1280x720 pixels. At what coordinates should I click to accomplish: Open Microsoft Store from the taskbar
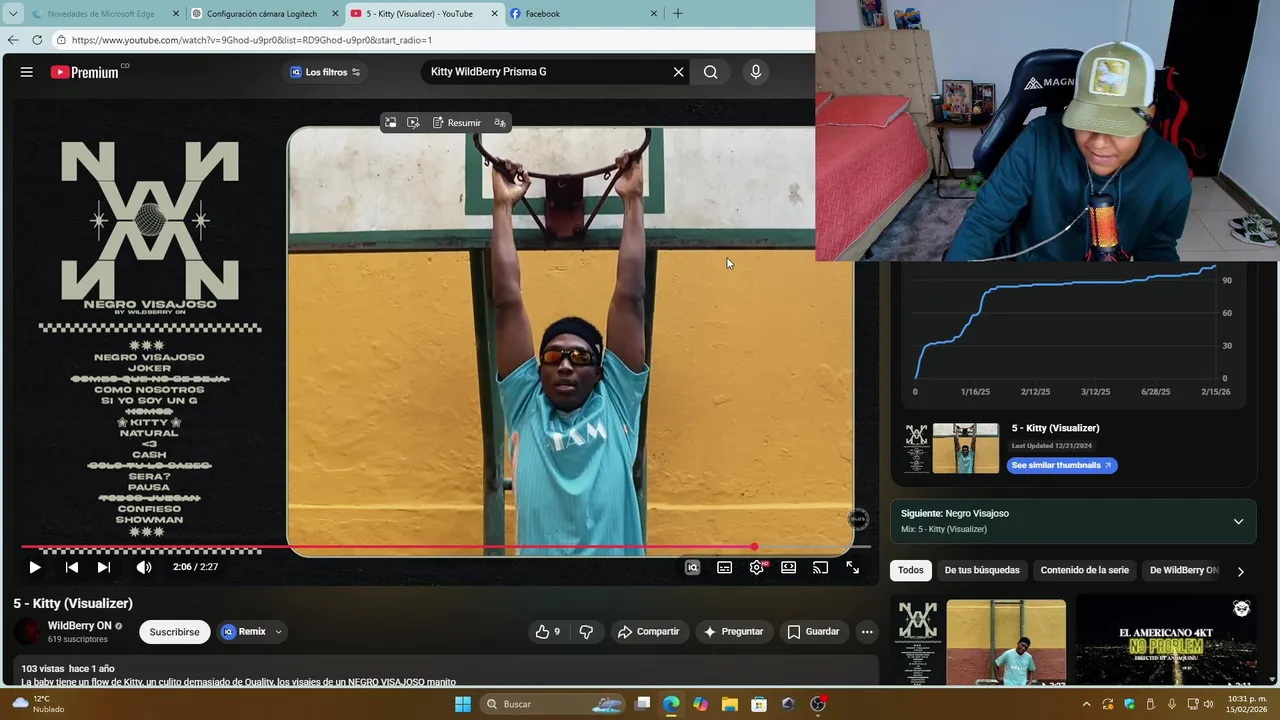[x=759, y=704]
